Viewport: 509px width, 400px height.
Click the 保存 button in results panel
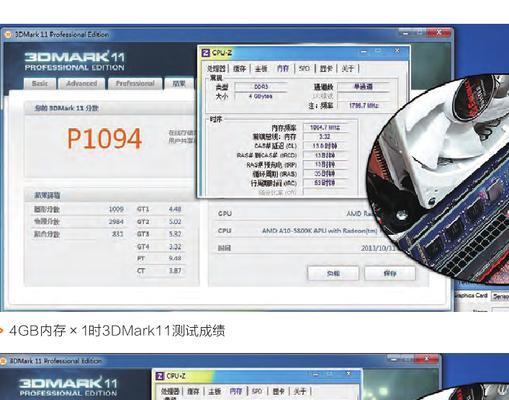tap(390, 273)
